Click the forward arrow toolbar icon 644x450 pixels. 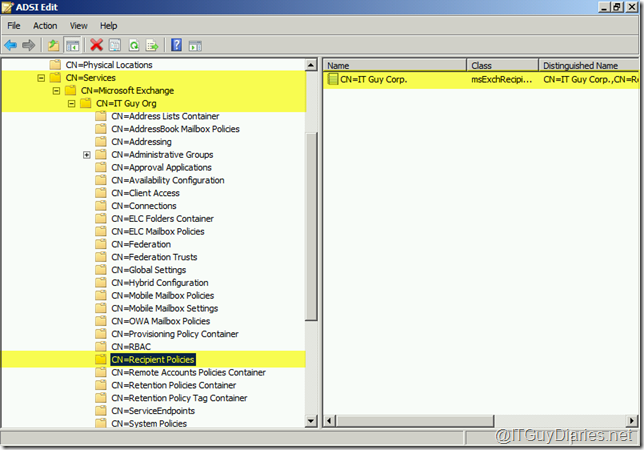[28, 45]
